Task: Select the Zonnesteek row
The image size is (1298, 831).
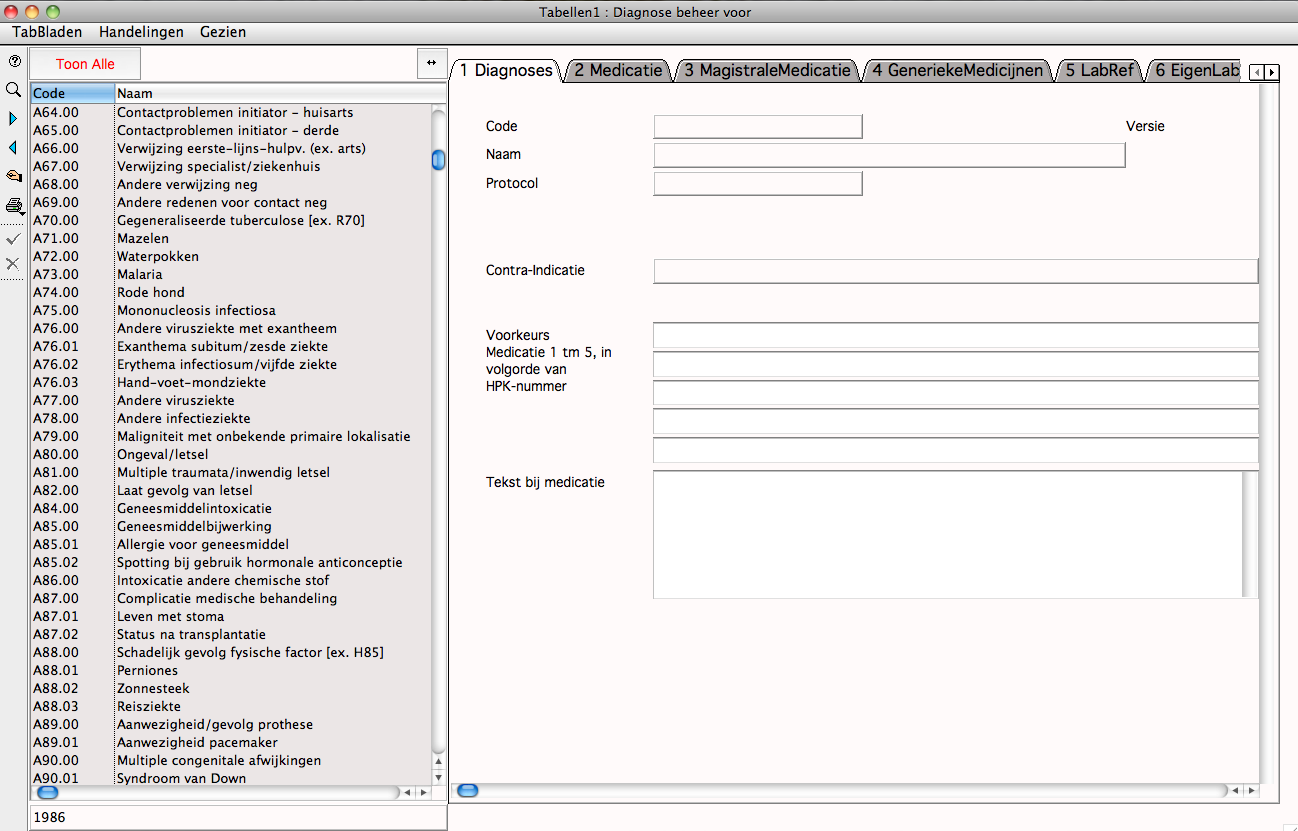Action: [x=231, y=688]
